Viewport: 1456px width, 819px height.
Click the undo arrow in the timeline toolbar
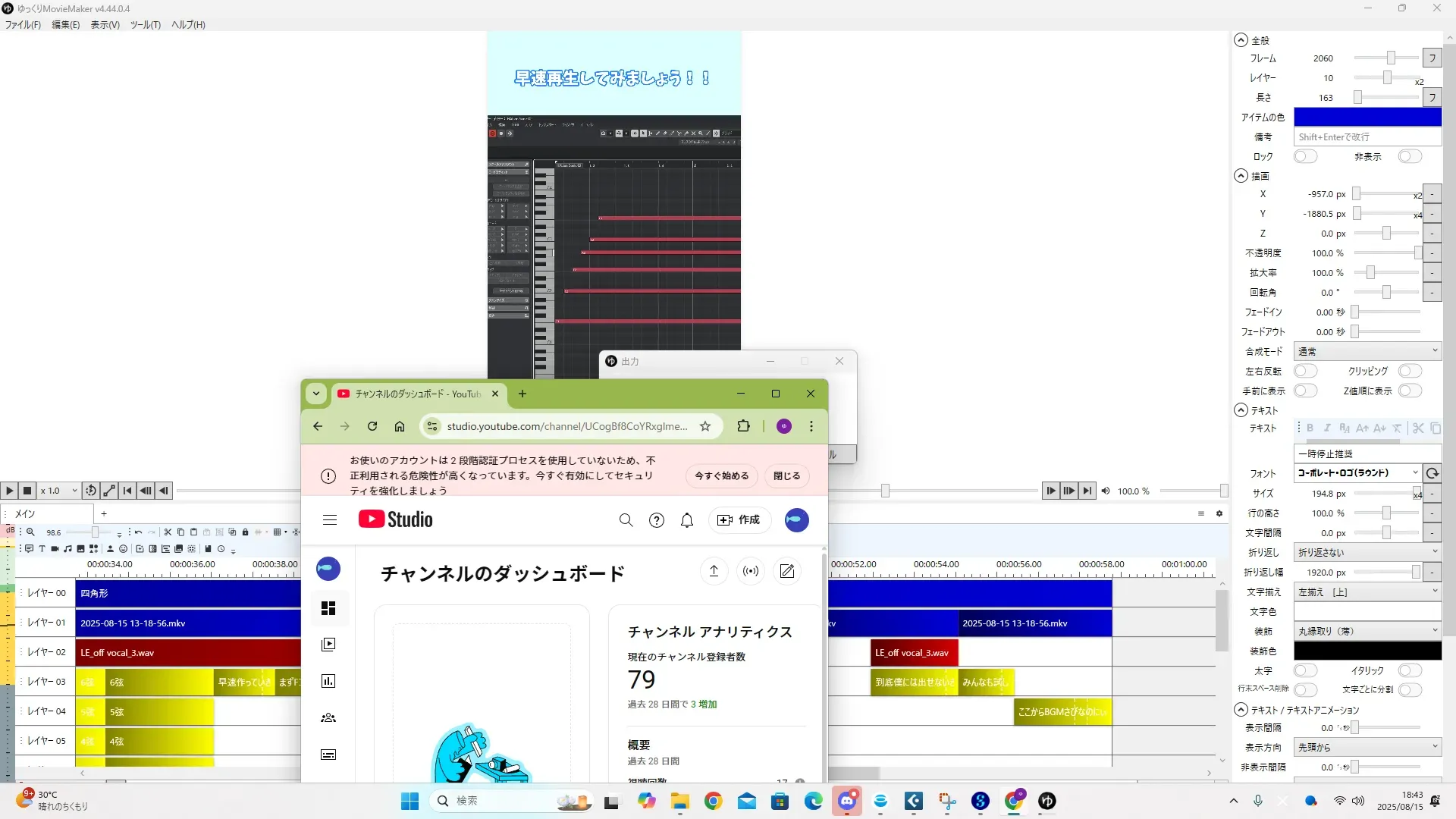(x=139, y=532)
